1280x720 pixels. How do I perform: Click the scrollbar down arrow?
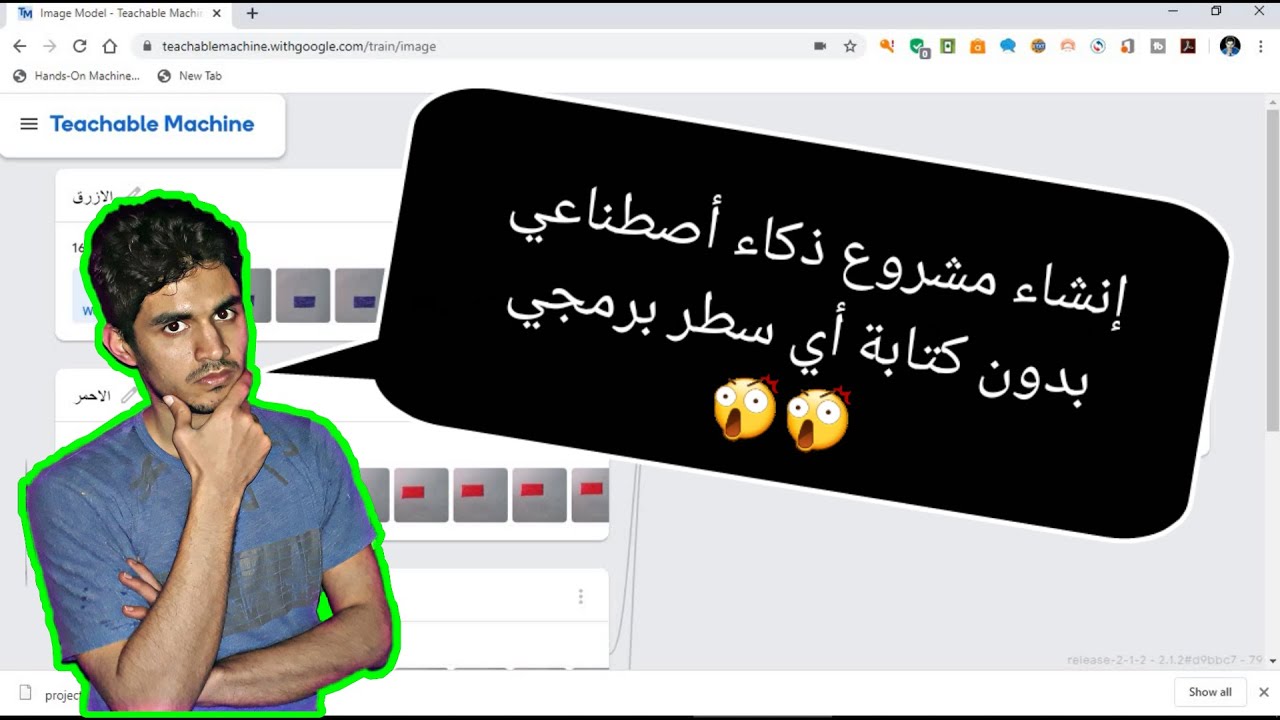1272,661
